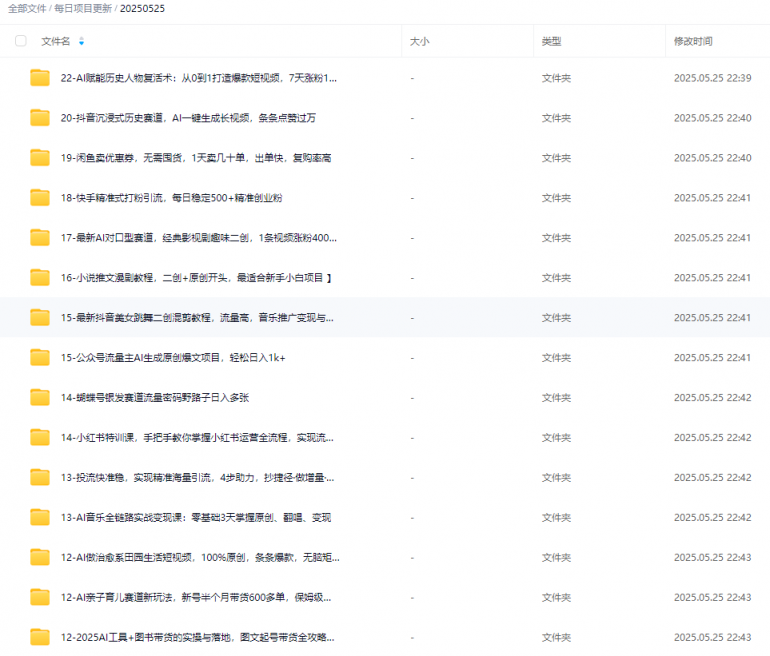Sort the list by 修改时间 column header

click(693, 41)
